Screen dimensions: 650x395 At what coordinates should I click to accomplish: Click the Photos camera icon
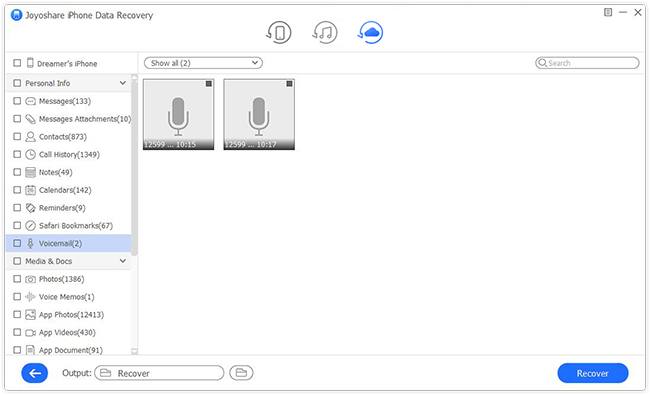tap(31, 279)
